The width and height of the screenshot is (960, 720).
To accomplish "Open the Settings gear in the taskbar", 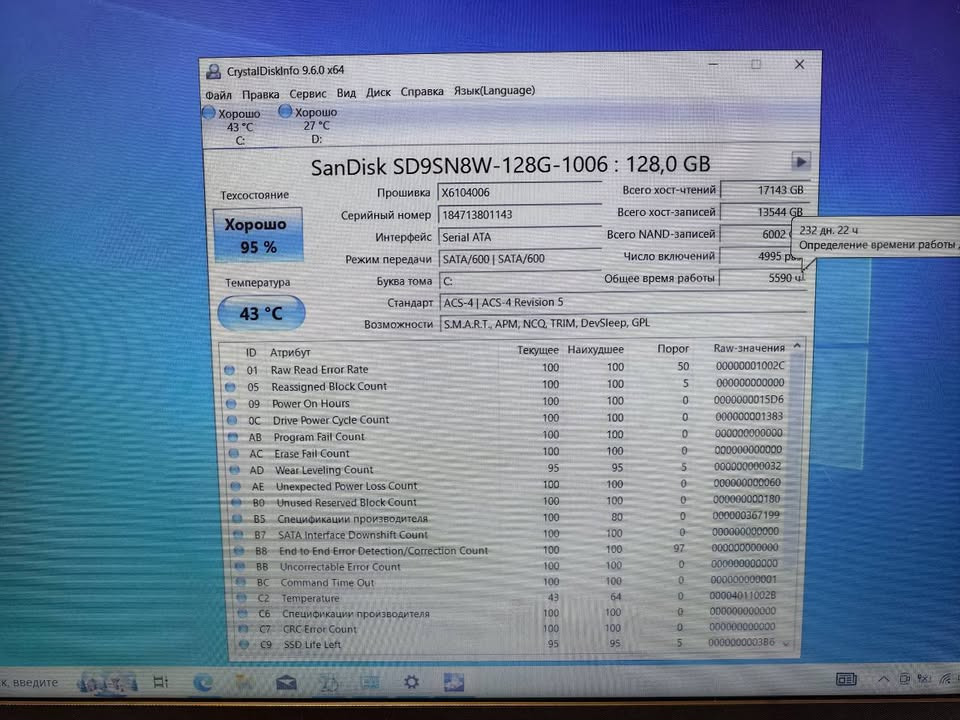I will click(411, 682).
